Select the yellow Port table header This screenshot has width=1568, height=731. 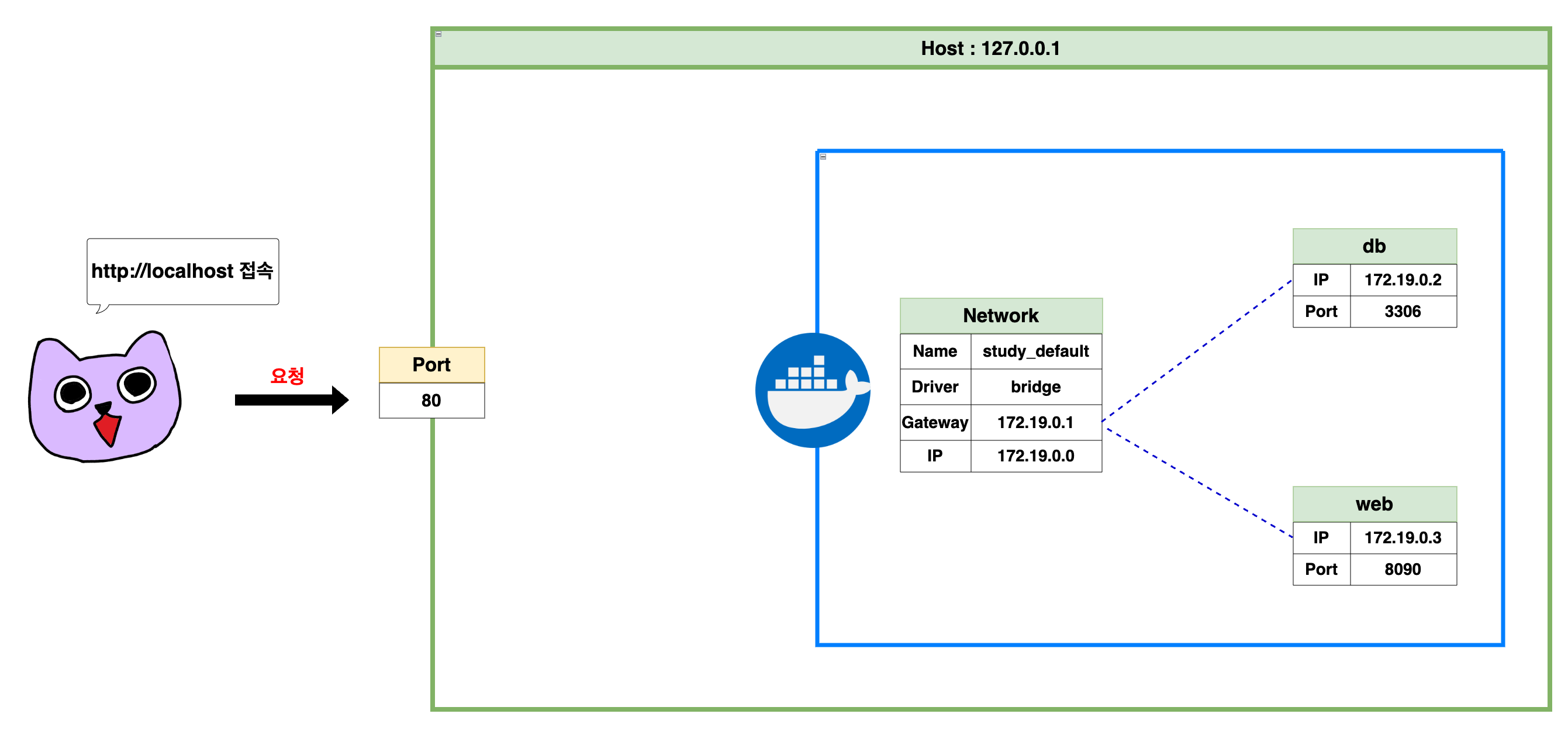click(431, 364)
